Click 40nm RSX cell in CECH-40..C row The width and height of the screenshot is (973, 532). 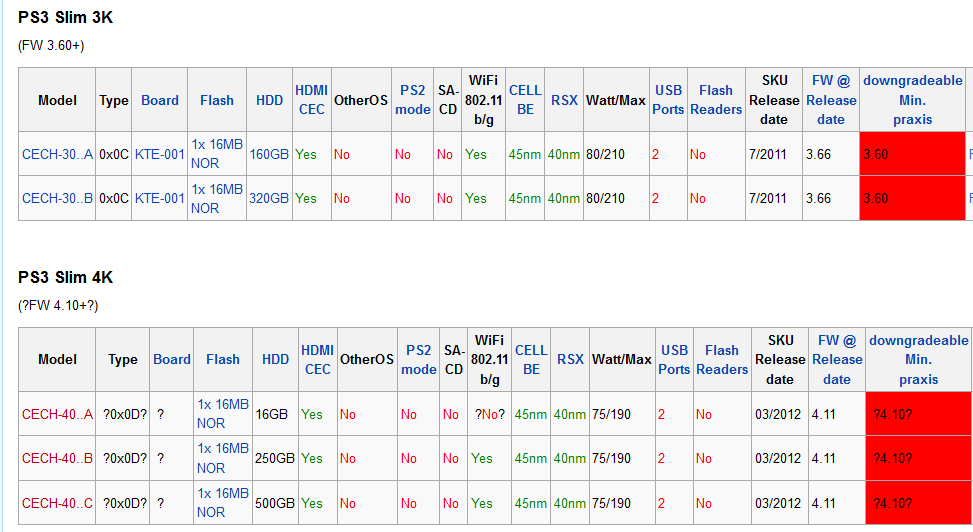click(x=570, y=503)
